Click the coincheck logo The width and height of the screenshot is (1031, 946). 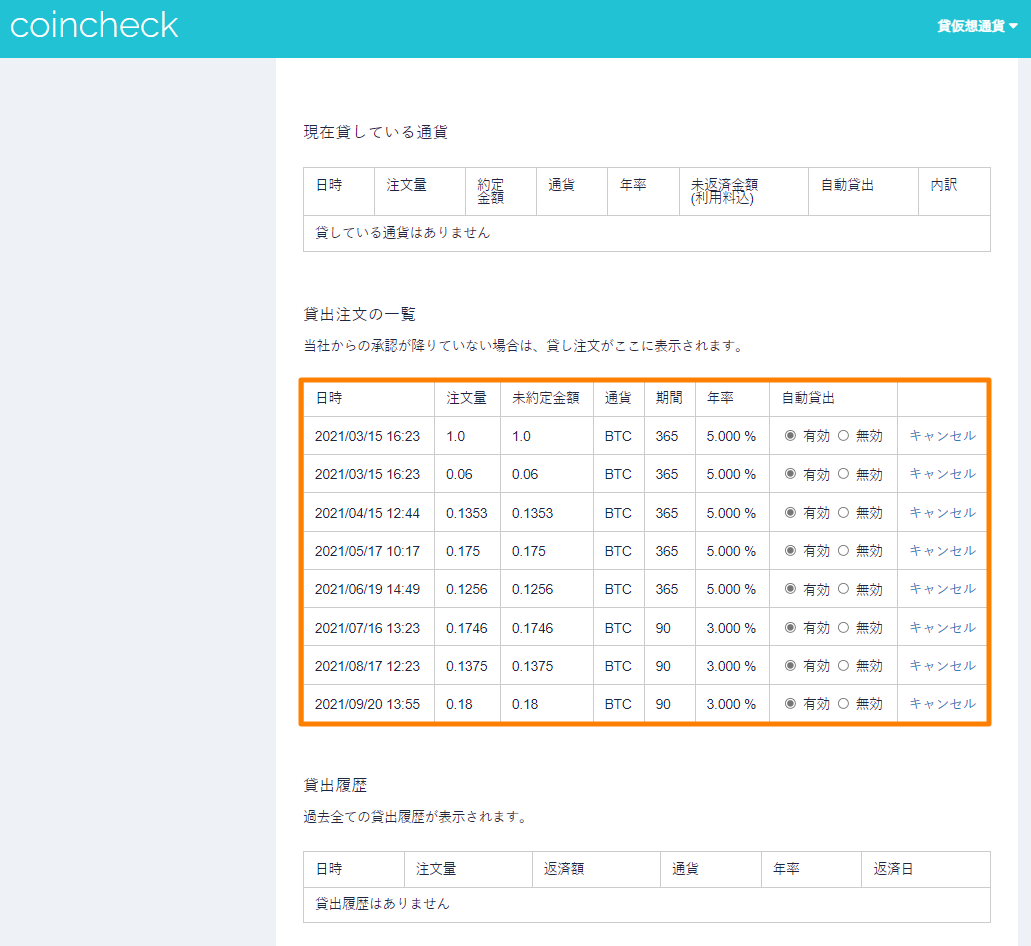coord(94,26)
